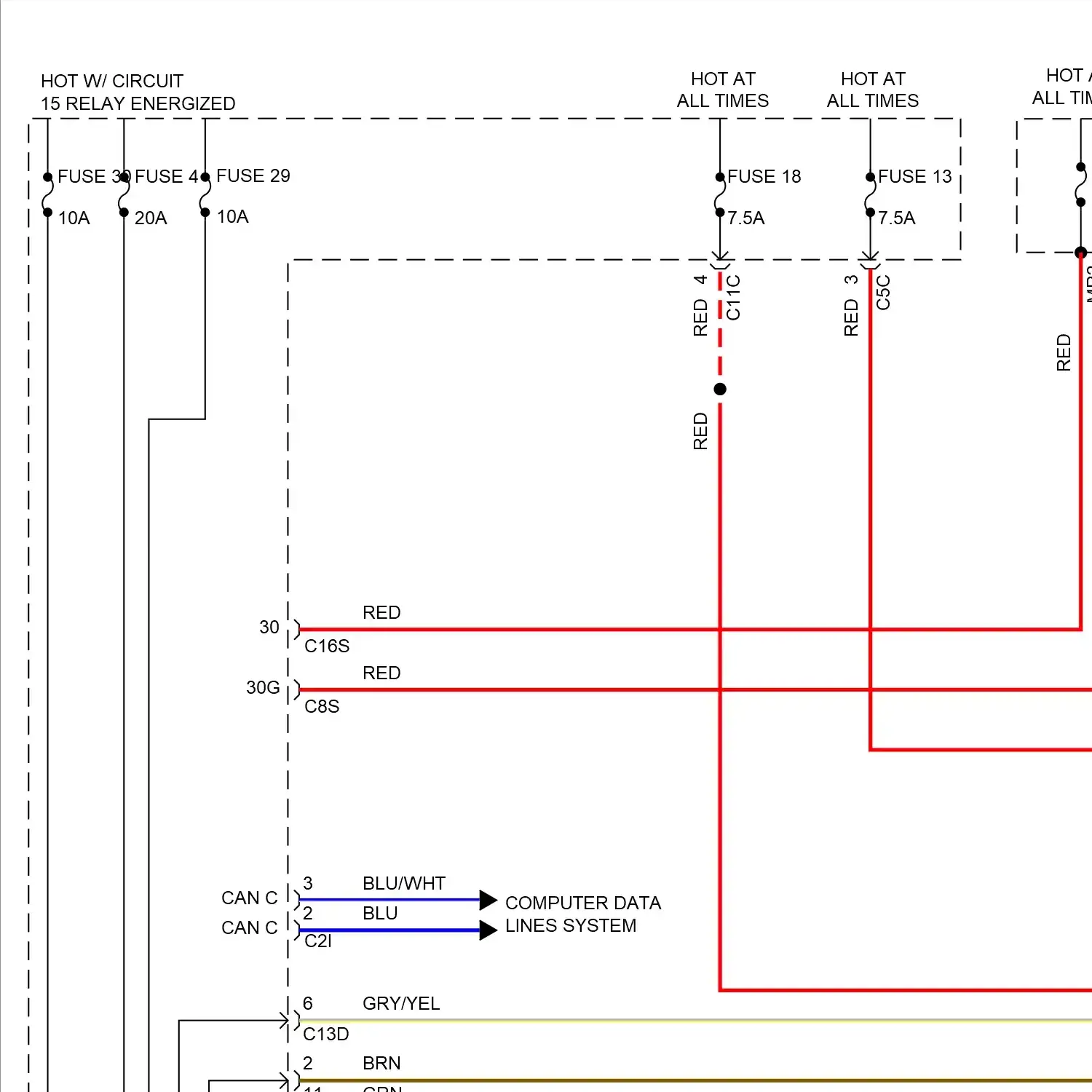Click pin number "4" beside connector C11C
This screenshot has height=1092, width=1092.
click(700, 280)
